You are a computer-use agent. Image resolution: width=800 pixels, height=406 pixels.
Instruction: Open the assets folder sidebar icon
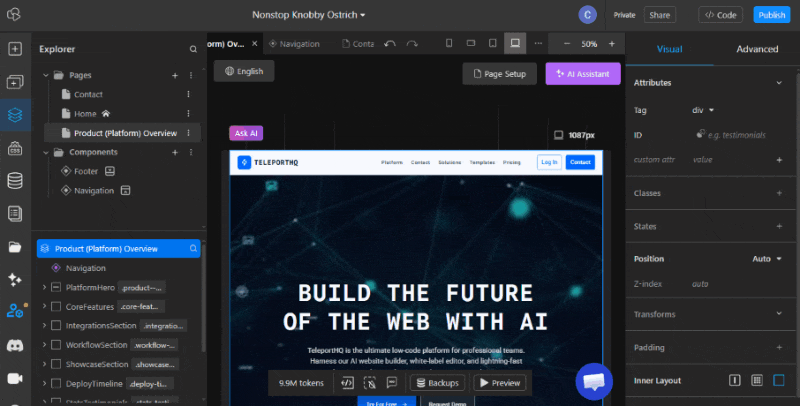15,247
